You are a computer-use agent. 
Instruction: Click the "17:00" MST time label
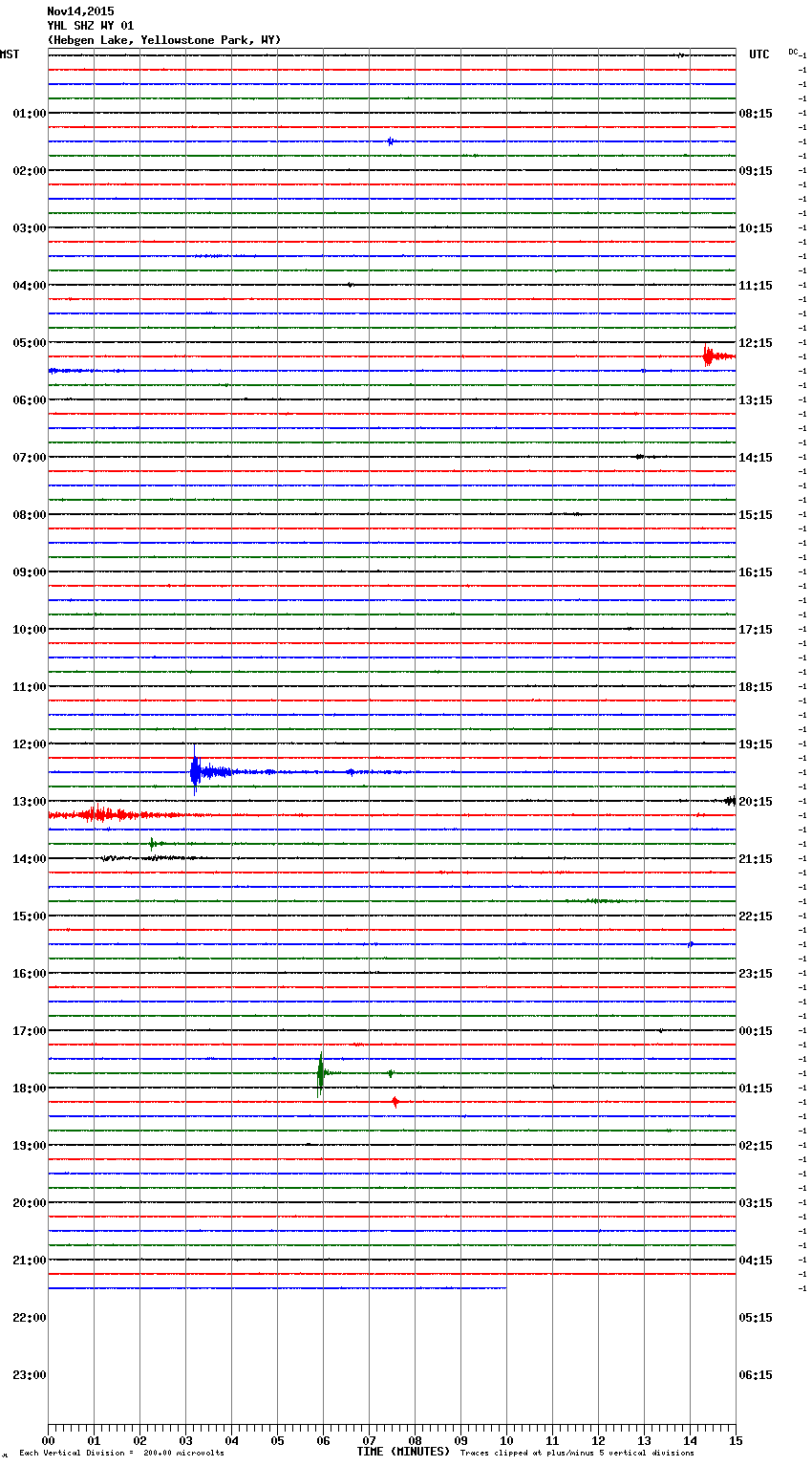[x=29, y=1031]
